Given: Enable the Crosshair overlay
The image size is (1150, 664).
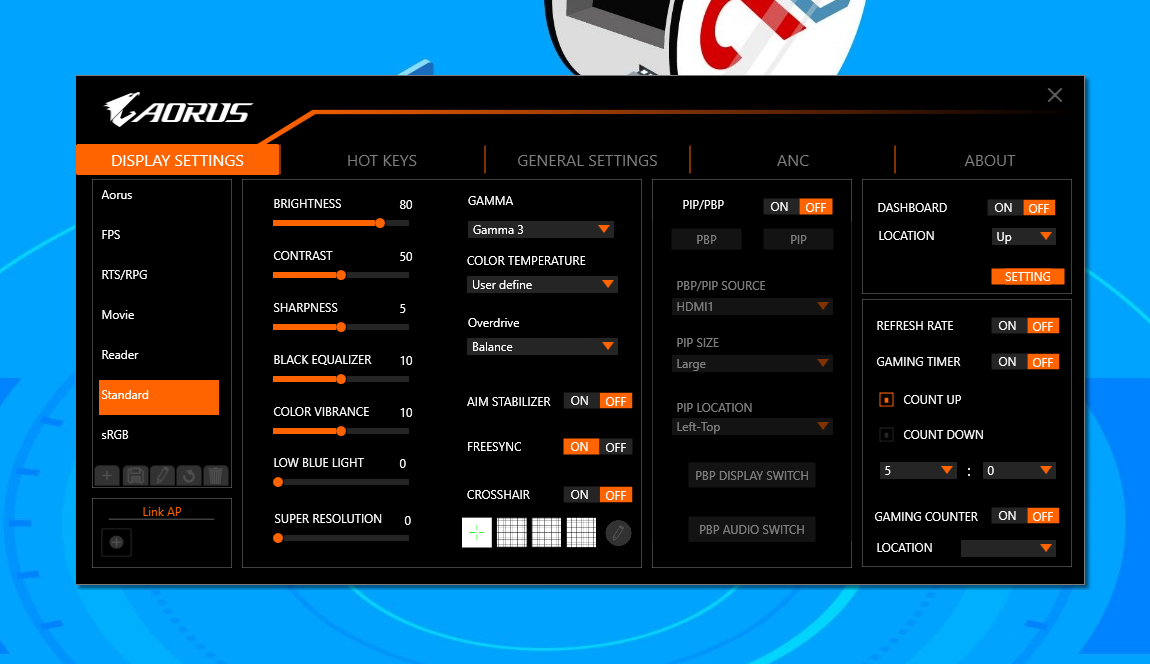Looking at the screenshot, I should coord(579,495).
